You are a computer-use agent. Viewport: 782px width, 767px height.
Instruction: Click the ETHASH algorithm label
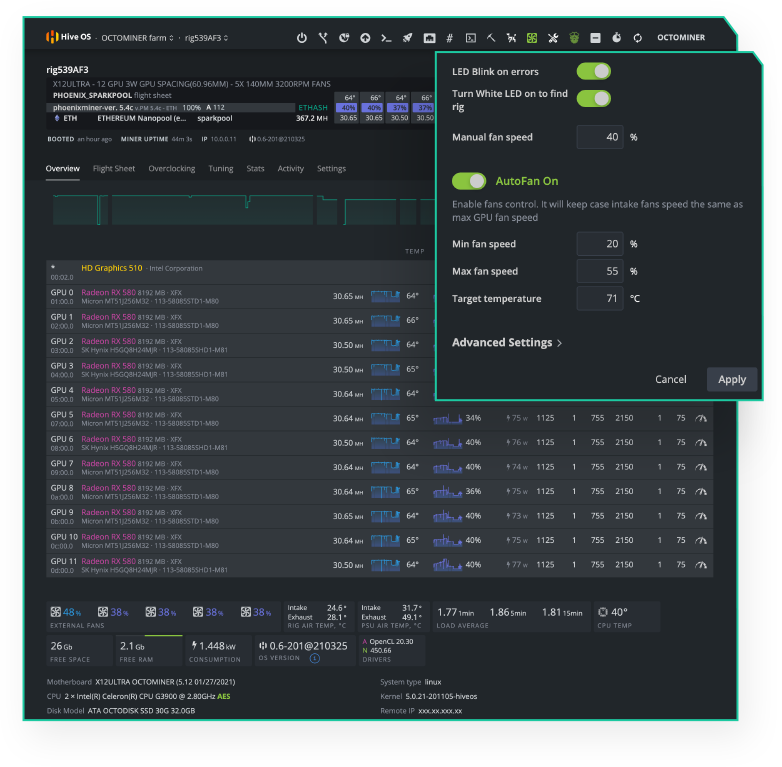pyautogui.click(x=313, y=108)
